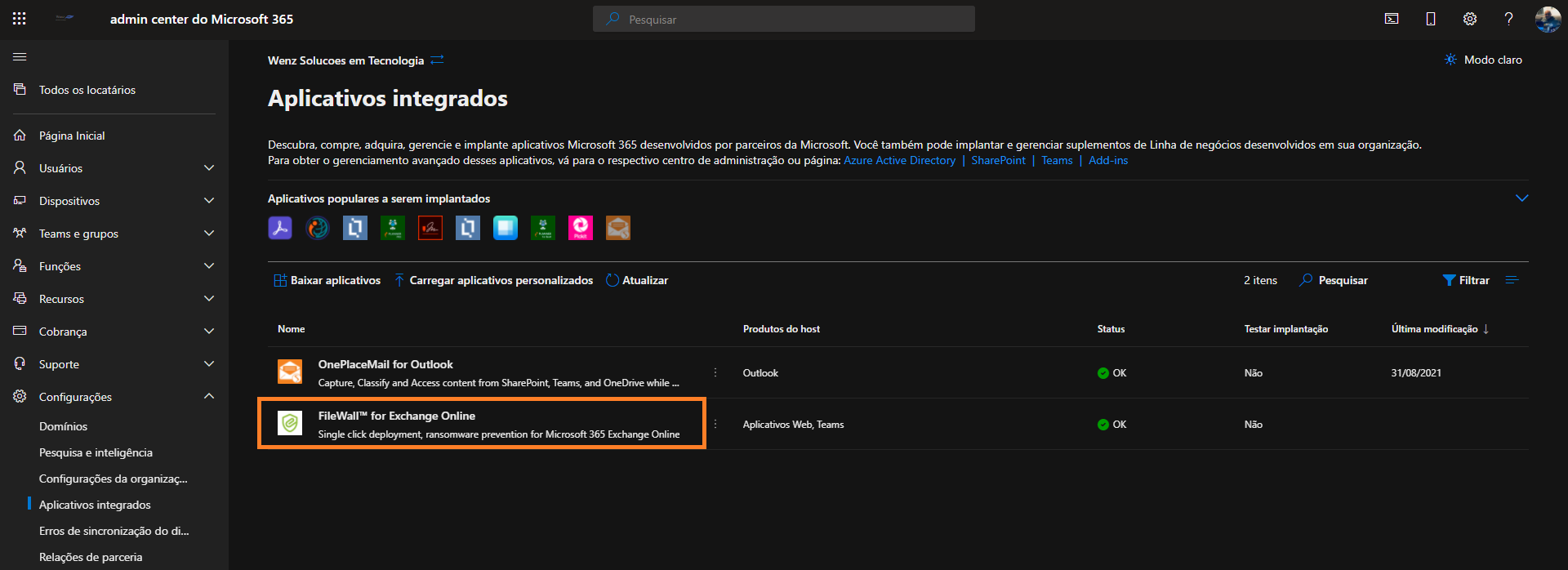Open OnePlaceMail for Outlook app name
The height and width of the screenshot is (570, 1568).
point(385,364)
